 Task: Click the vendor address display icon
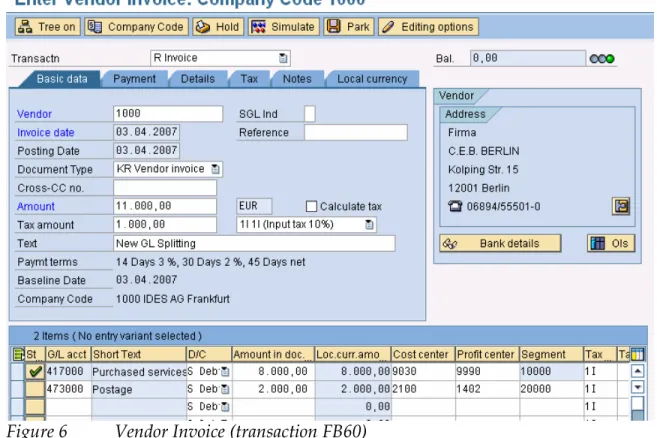621,206
